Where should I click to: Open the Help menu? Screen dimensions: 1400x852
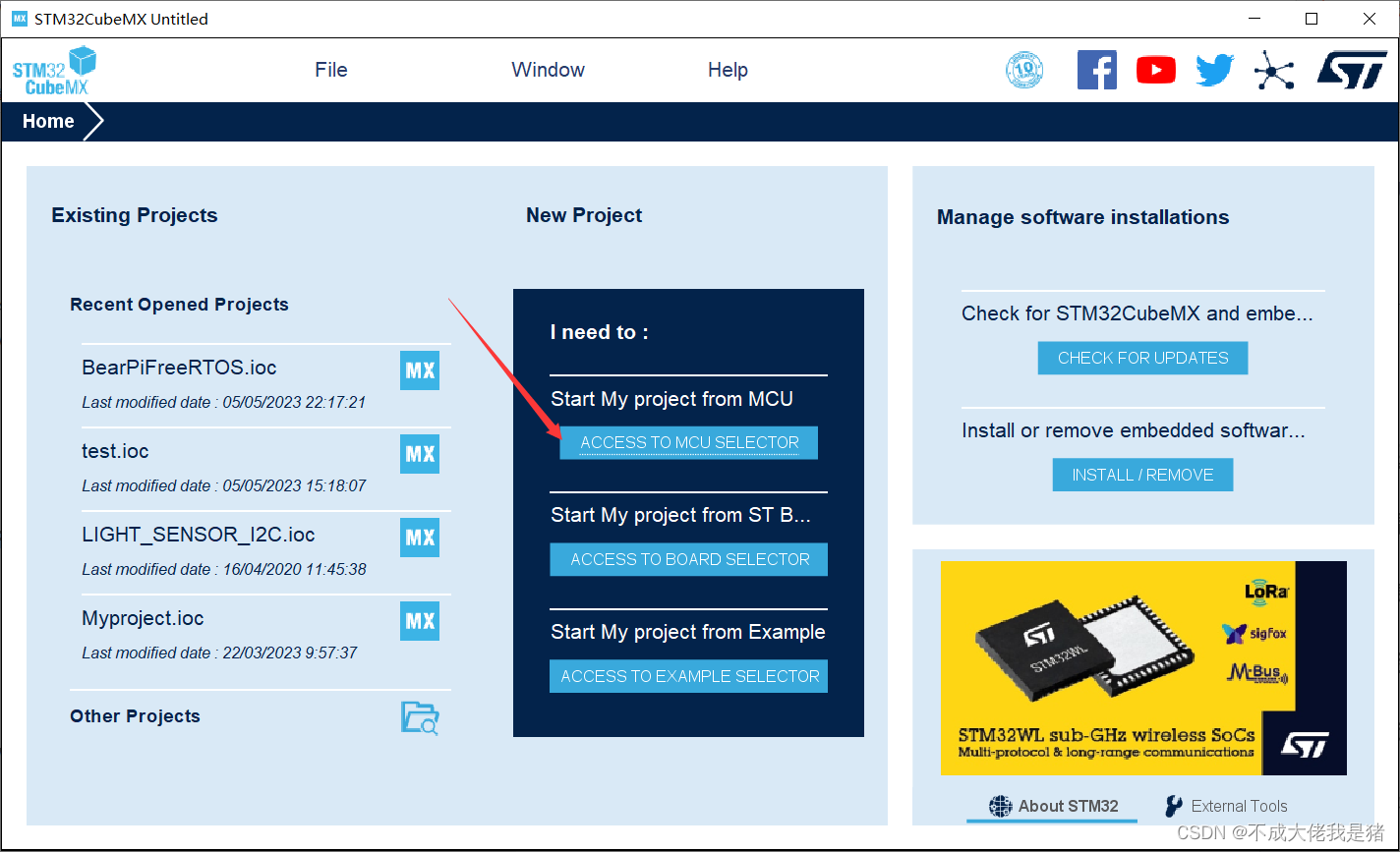[728, 70]
